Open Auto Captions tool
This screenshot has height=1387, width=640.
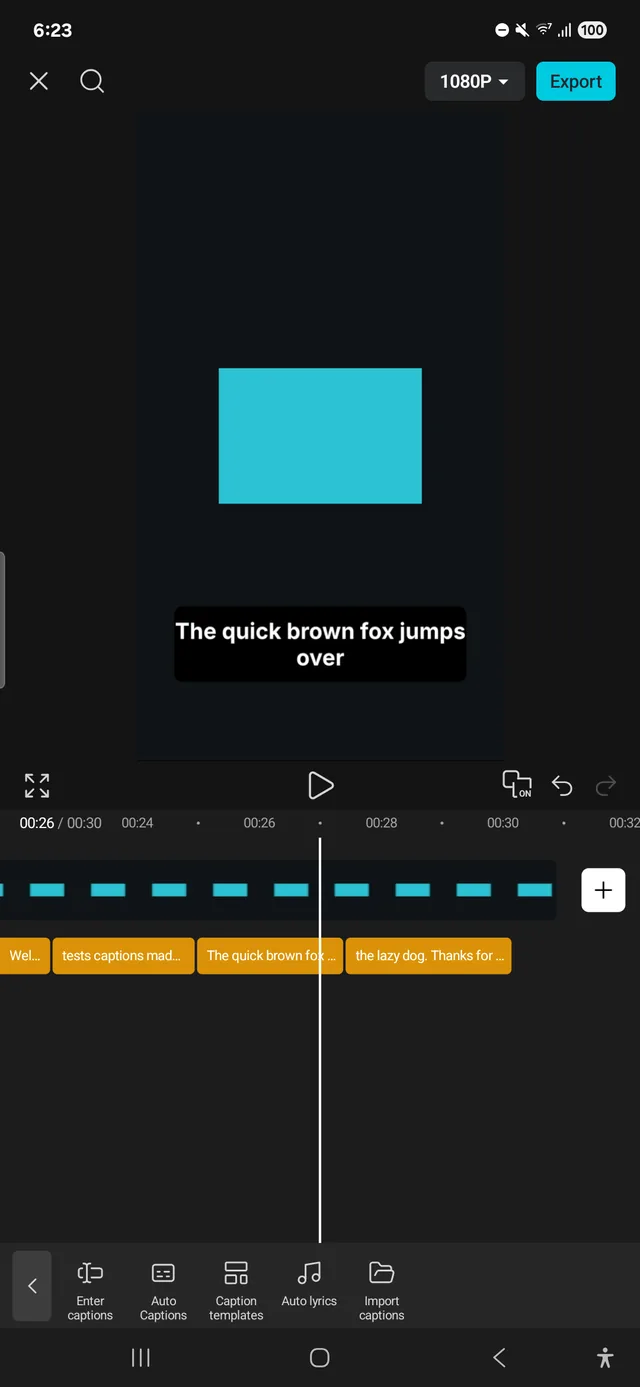pos(163,1291)
